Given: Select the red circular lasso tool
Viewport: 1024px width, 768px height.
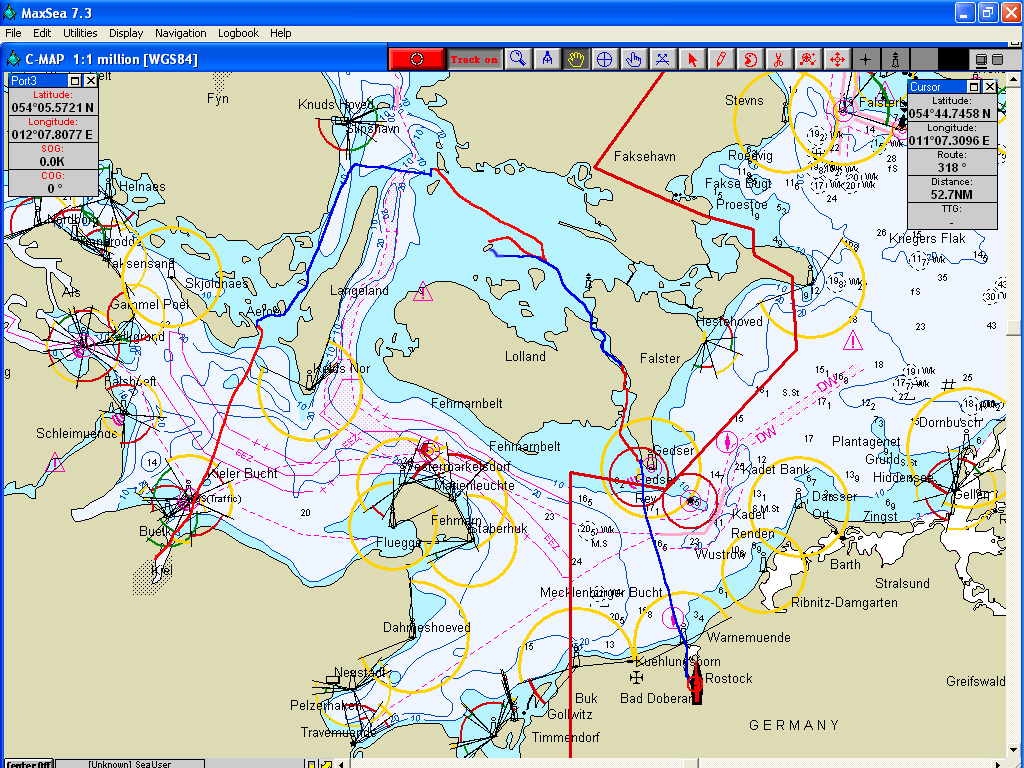Looking at the screenshot, I should 750,59.
